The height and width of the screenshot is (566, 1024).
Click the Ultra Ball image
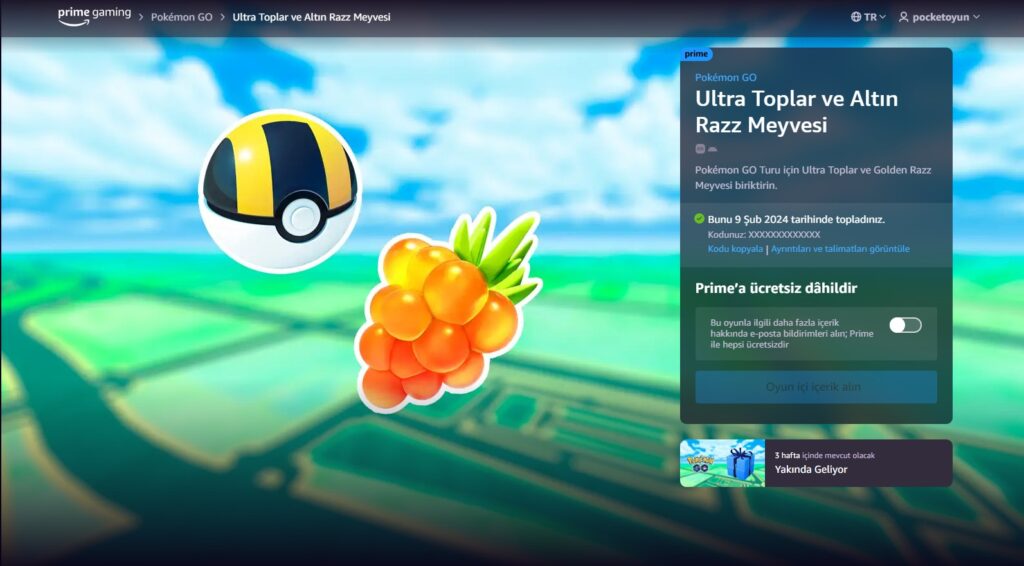coord(280,190)
